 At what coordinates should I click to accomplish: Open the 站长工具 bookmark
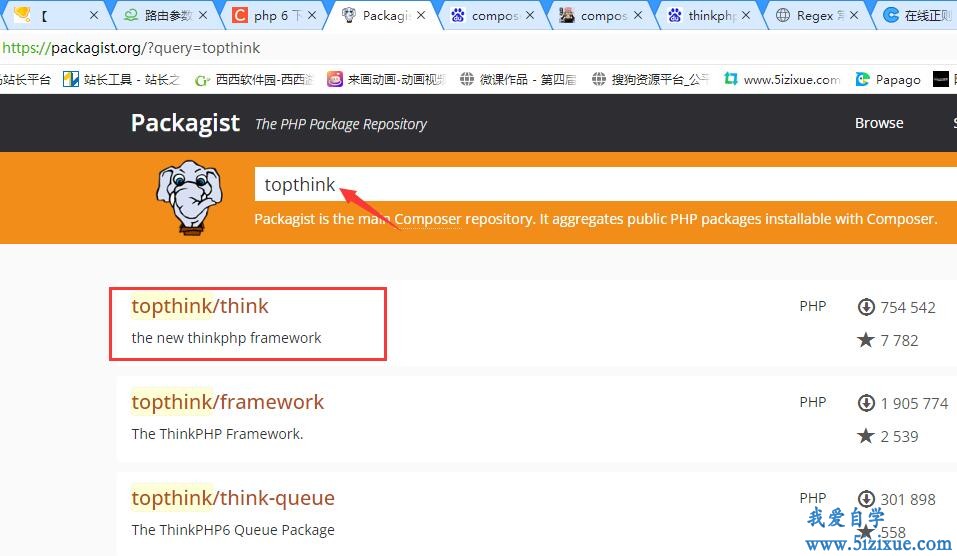pyautogui.click(x=122, y=79)
